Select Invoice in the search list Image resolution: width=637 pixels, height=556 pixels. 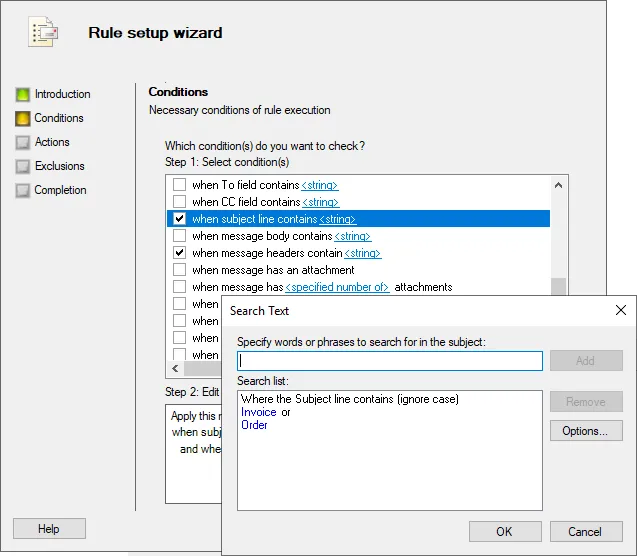[259, 412]
